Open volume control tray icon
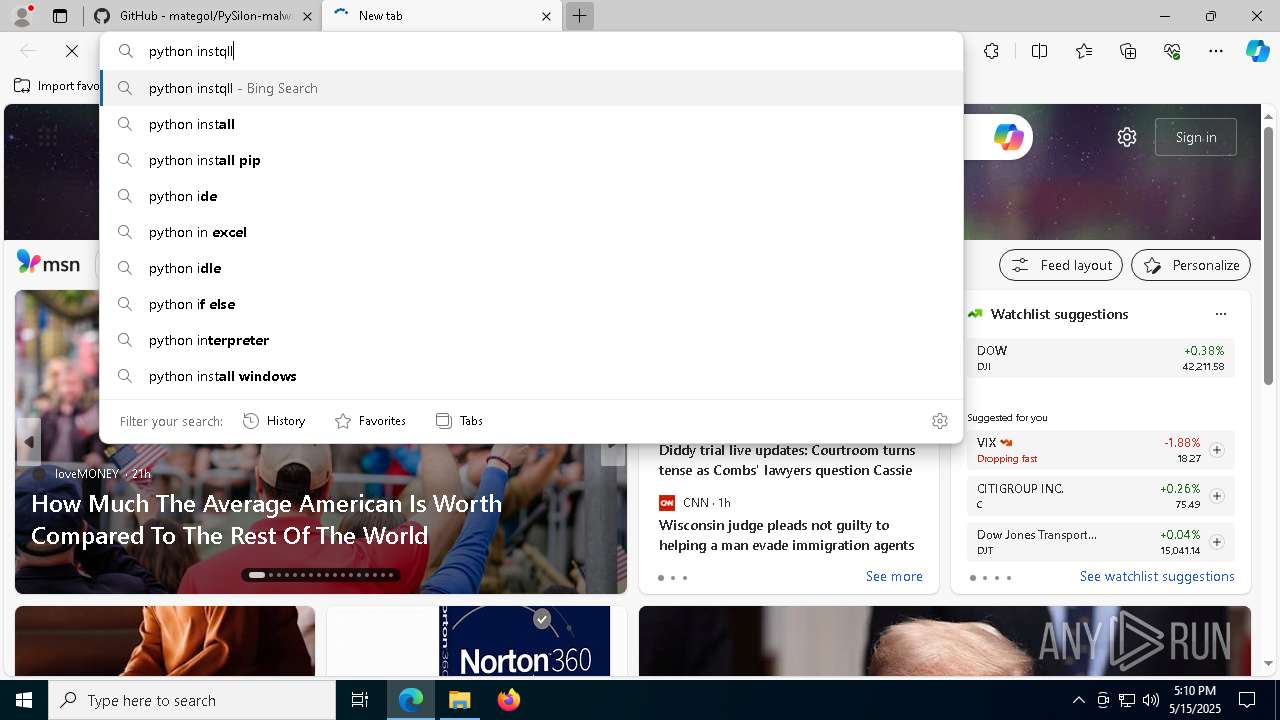Viewport: 1280px width, 720px height. click(1150, 700)
